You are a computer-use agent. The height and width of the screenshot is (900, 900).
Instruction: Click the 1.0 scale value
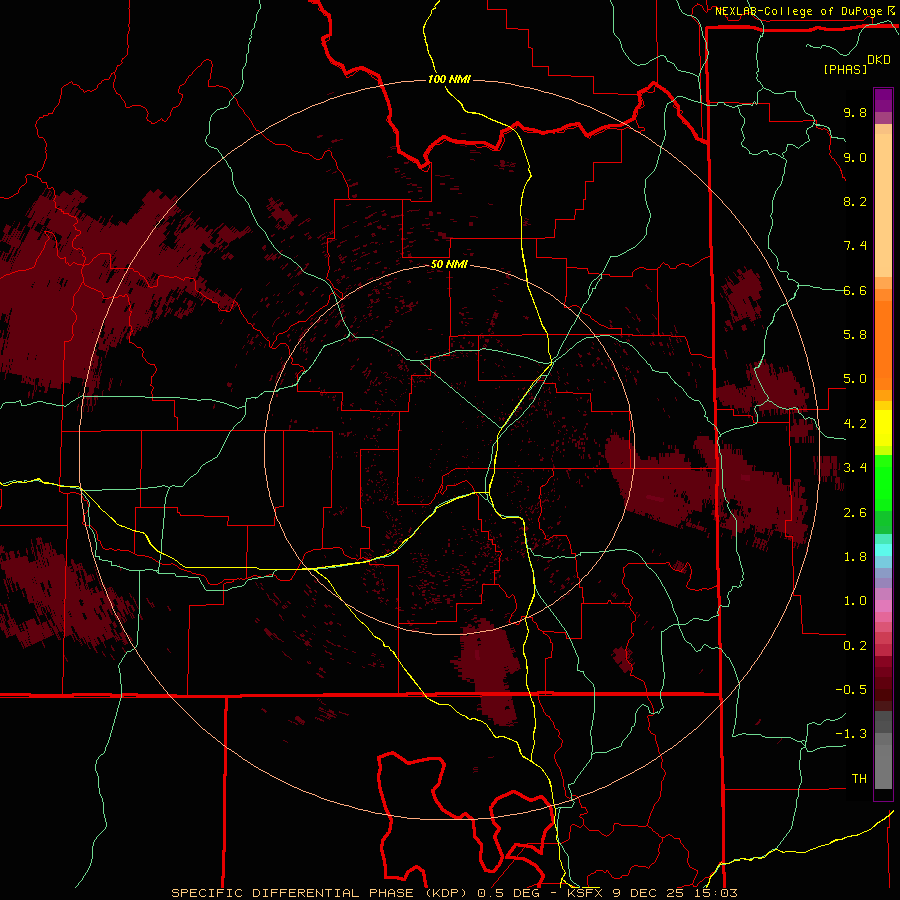tap(855, 601)
